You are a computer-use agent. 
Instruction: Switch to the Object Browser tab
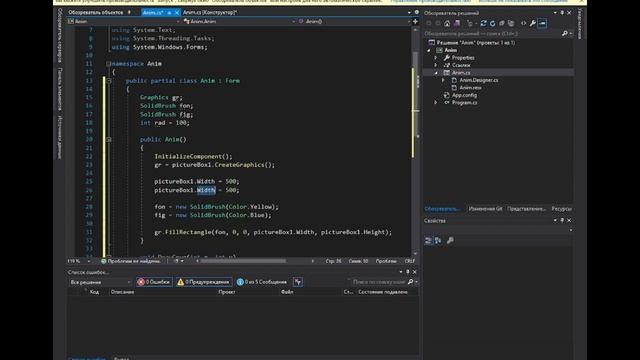(x=96, y=13)
